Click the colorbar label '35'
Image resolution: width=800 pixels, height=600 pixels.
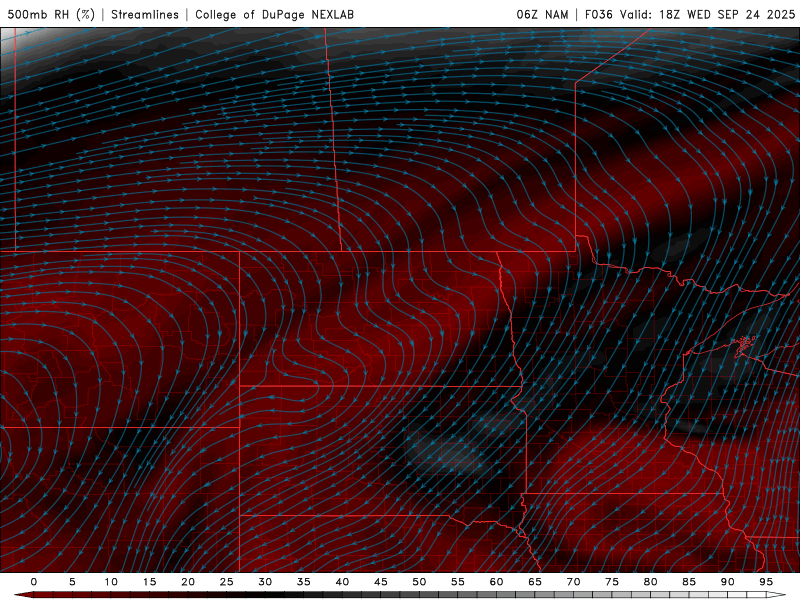(x=304, y=582)
